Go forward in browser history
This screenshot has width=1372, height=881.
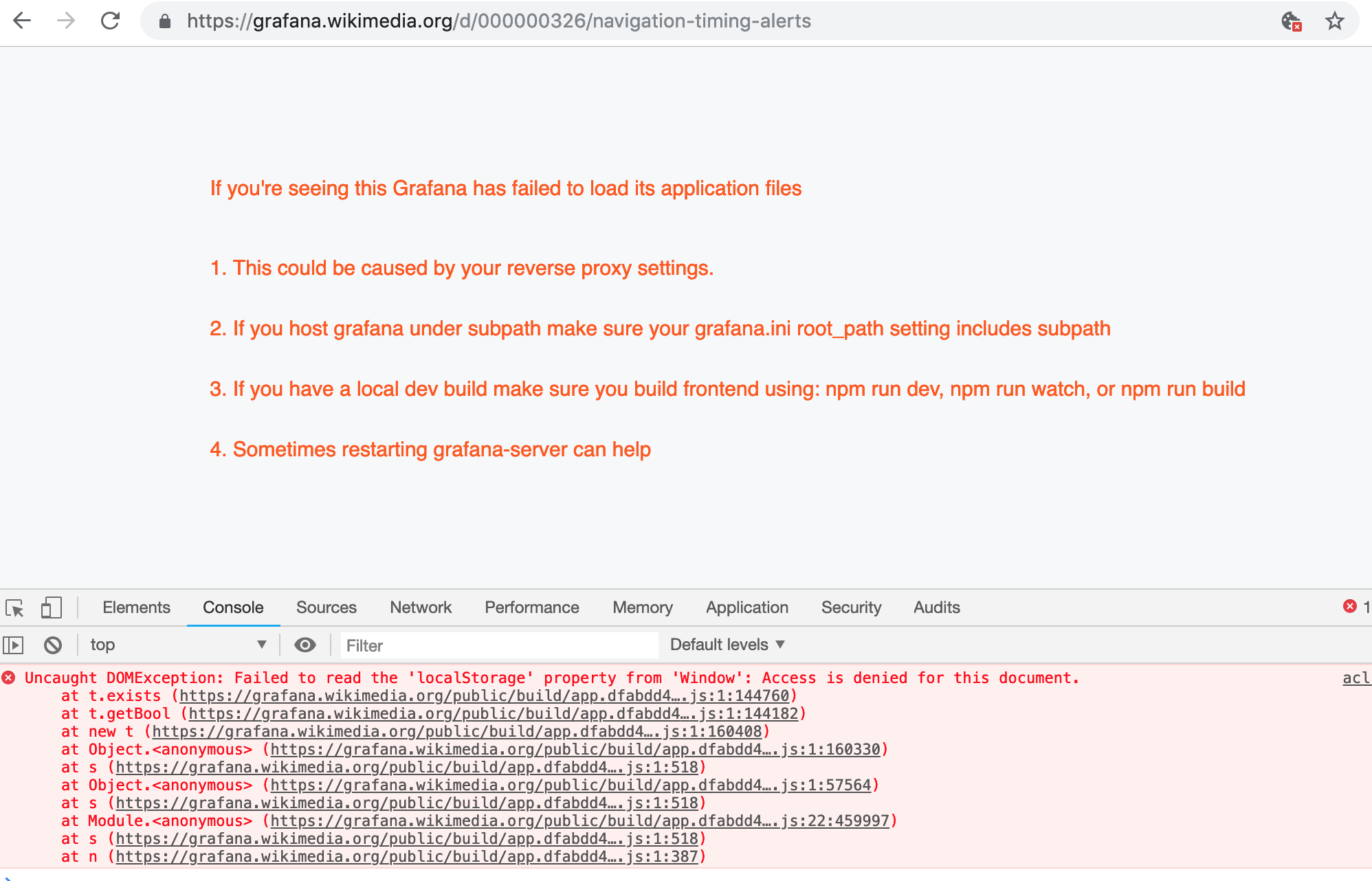[65, 21]
